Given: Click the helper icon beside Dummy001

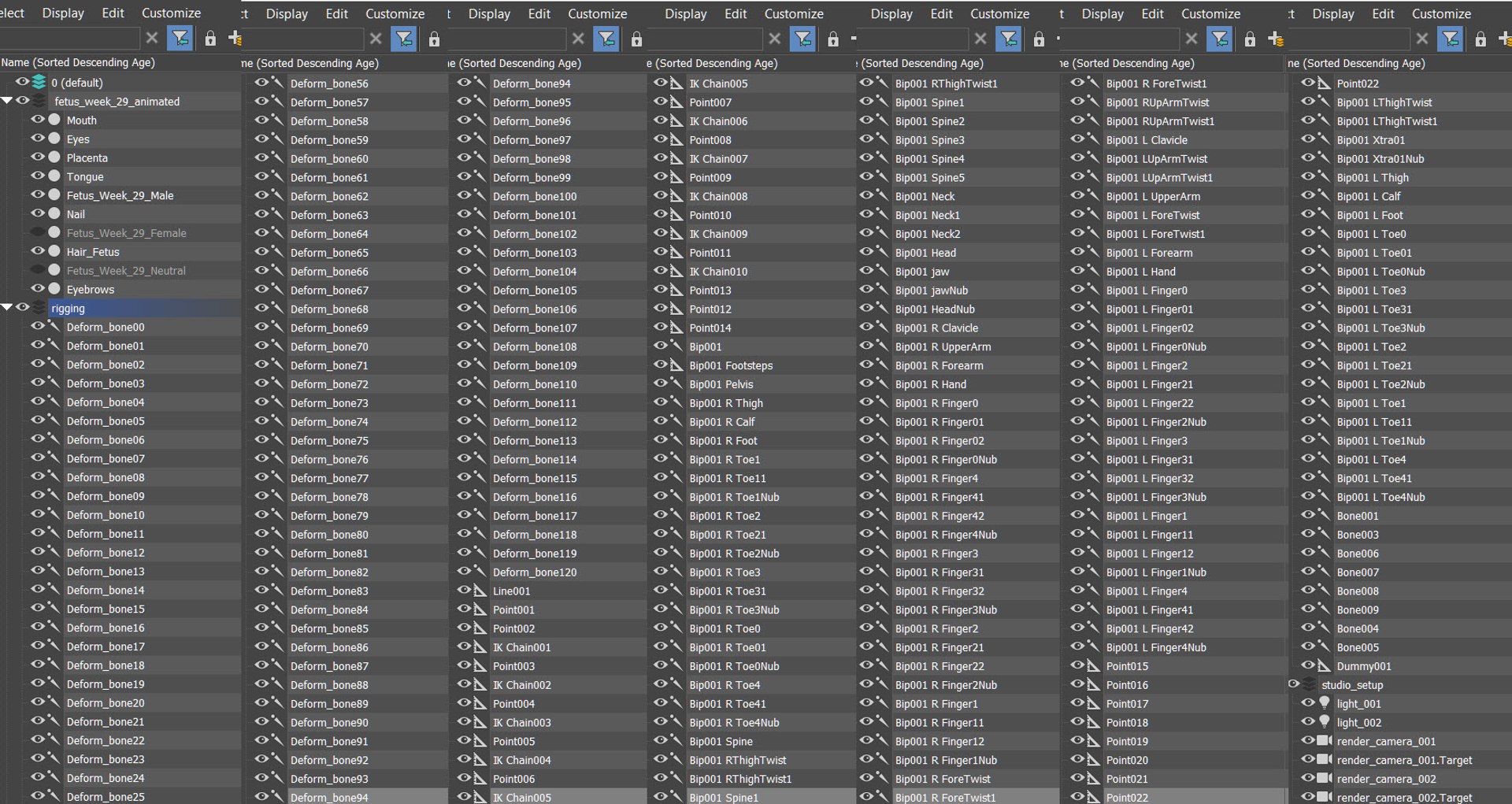Looking at the screenshot, I should click(1324, 665).
